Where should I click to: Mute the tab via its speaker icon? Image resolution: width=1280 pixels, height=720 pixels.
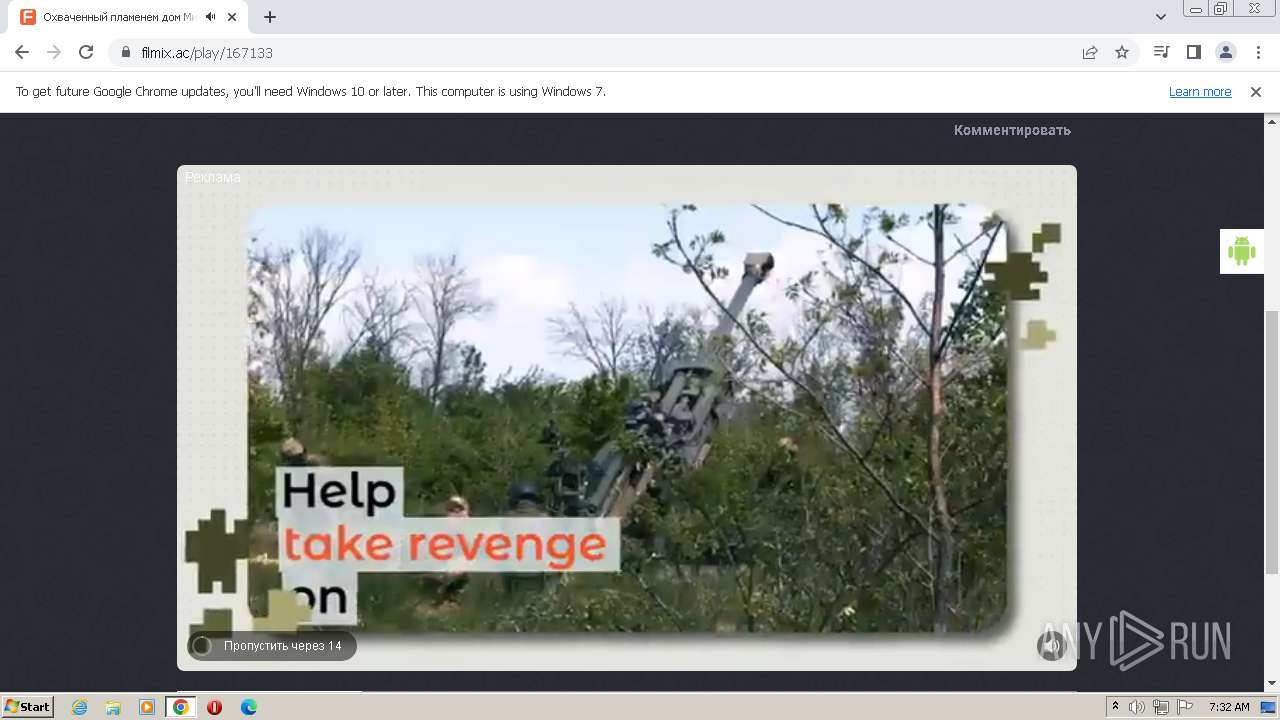tap(211, 17)
